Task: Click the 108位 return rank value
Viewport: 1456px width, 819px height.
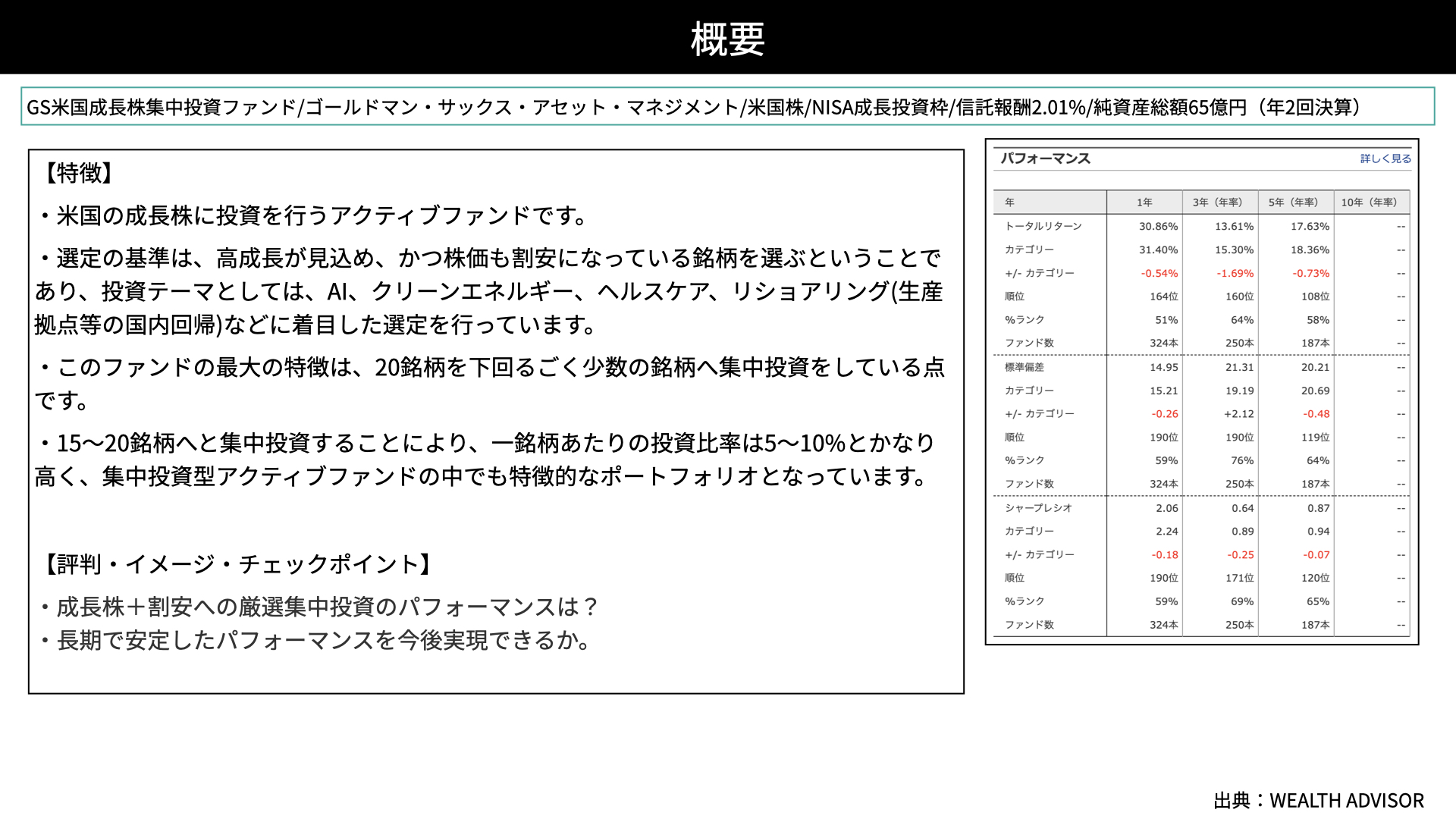Action: click(1316, 297)
